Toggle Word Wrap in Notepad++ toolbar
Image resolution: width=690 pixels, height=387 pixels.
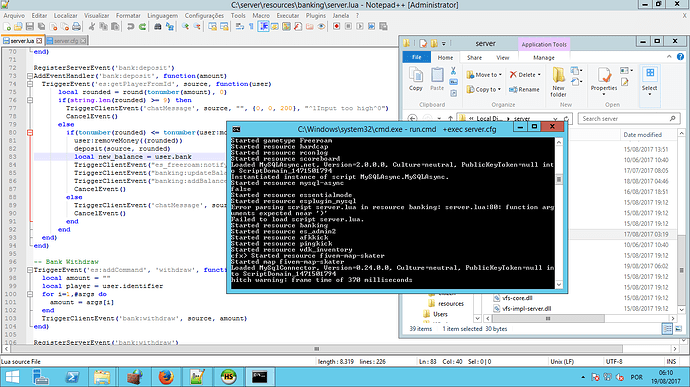click(x=239, y=27)
